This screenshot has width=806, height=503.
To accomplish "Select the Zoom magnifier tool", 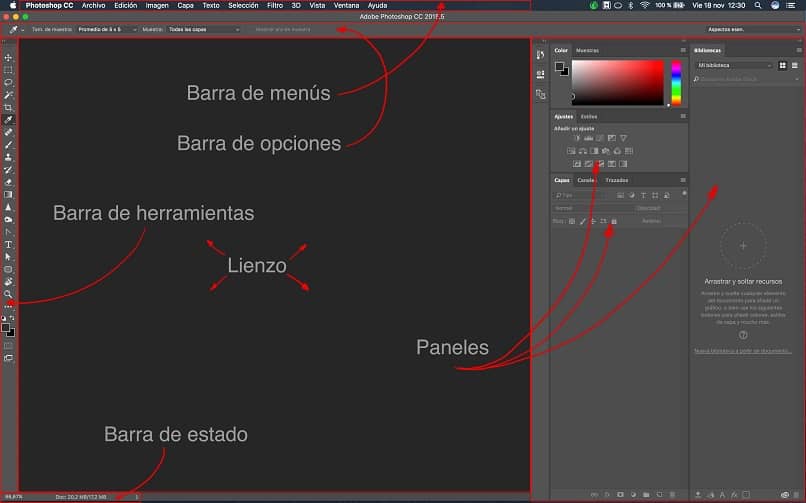I will point(8,294).
